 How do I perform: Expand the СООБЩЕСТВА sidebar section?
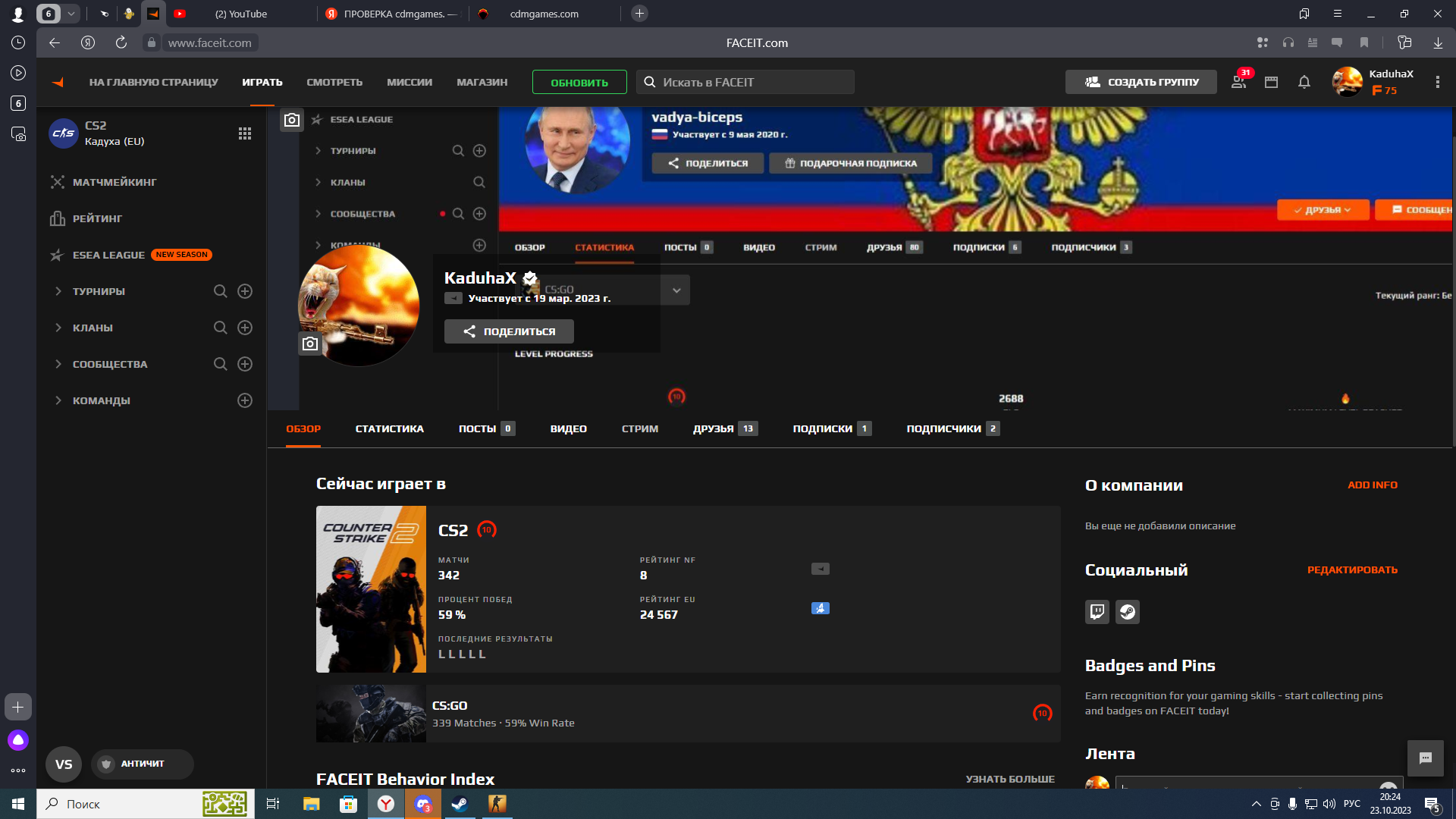tap(58, 364)
